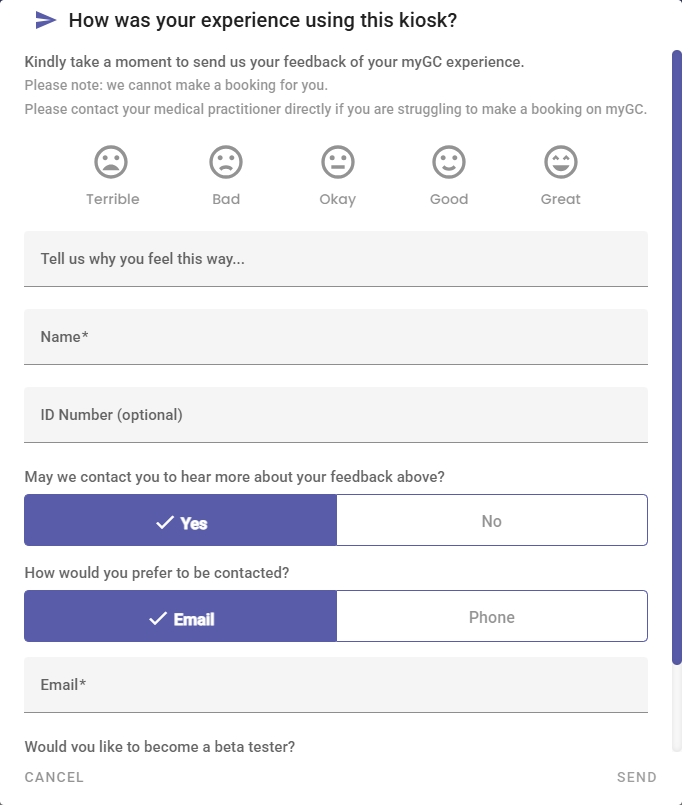The width and height of the screenshot is (682, 805).
Task: Click the Email address input field
Action: tap(336, 685)
